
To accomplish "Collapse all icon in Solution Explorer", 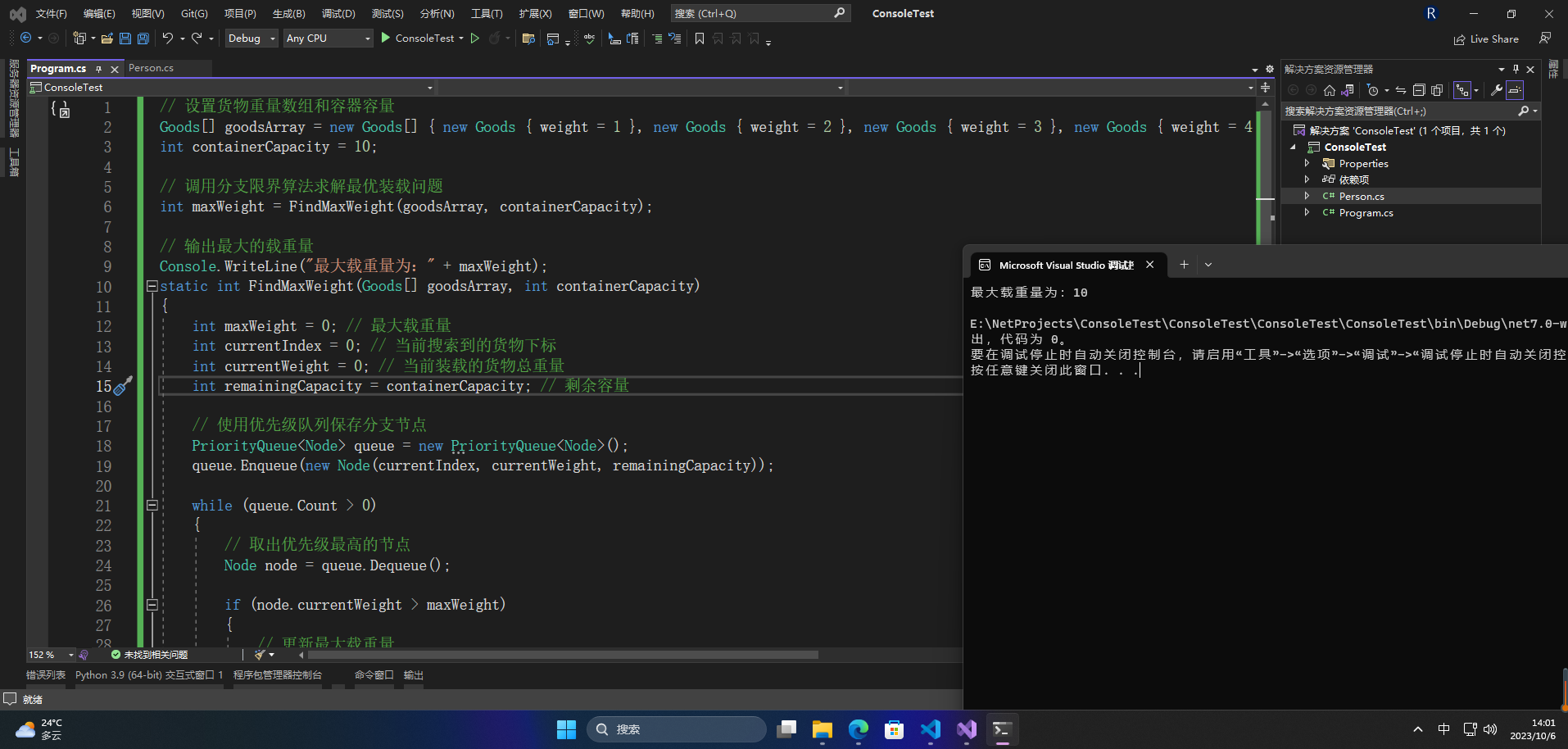I will tap(1419, 90).
